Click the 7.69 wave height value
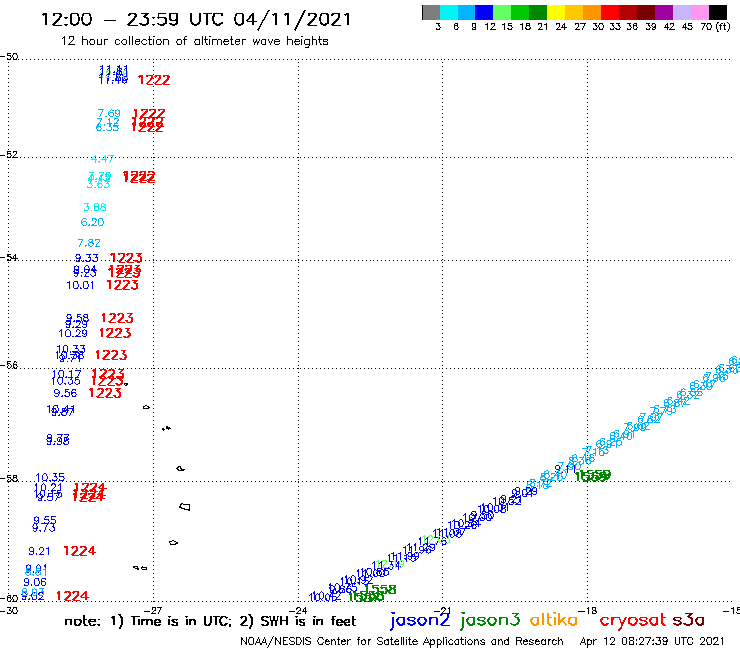 pyautogui.click(x=109, y=113)
